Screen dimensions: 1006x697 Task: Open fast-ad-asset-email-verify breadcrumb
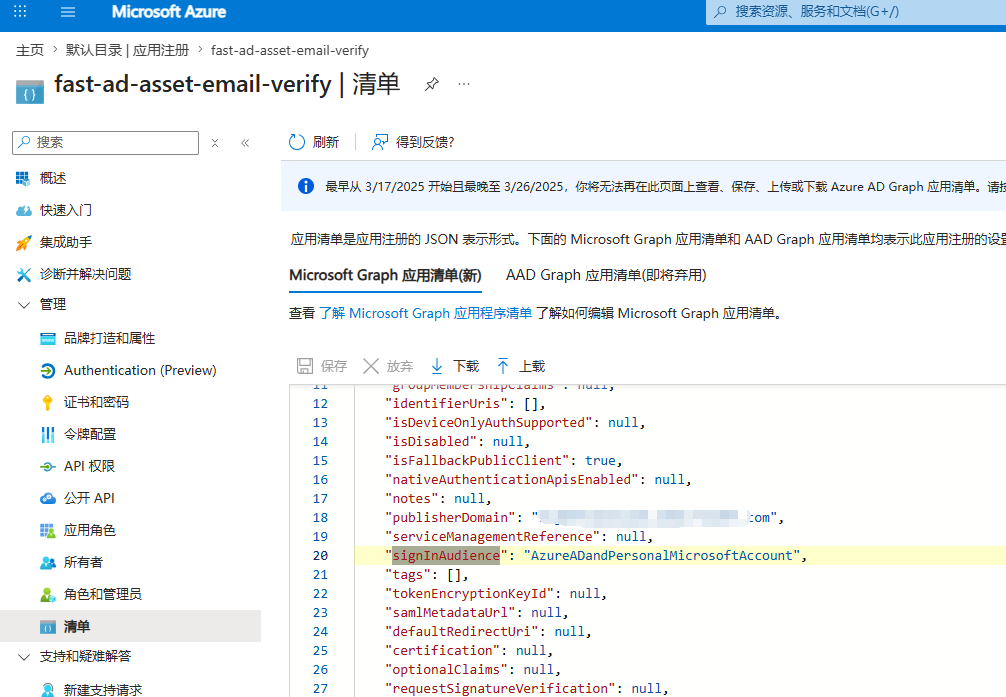[x=290, y=50]
